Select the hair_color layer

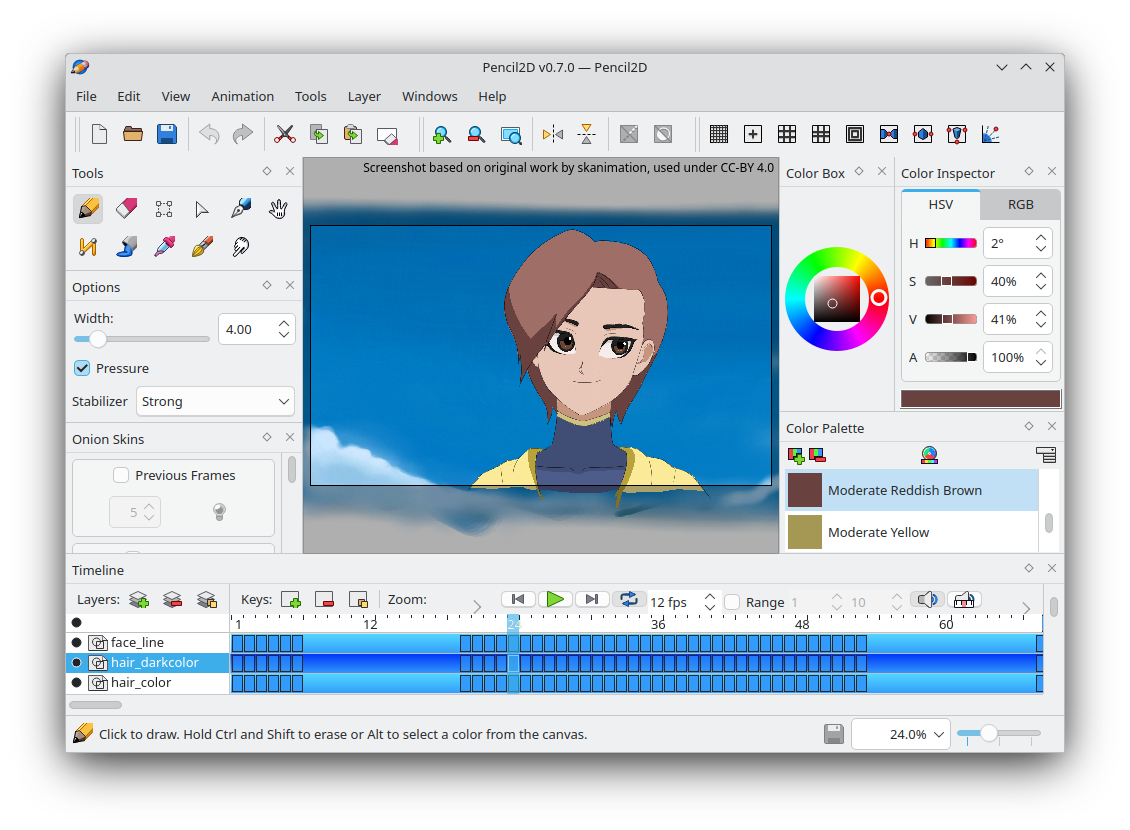(141, 682)
